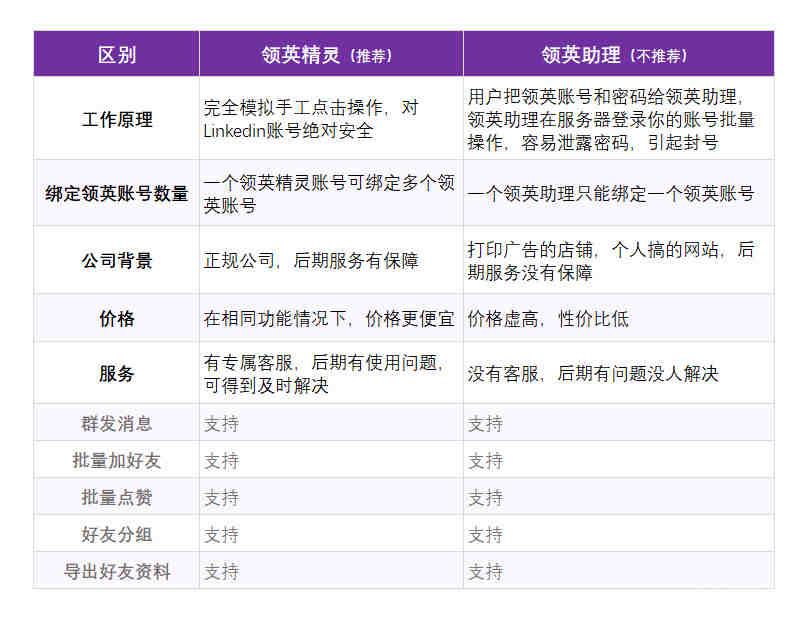The width and height of the screenshot is (806, 617).
Task: Select the 导出好友资料 row label
Action: (117, 571)
